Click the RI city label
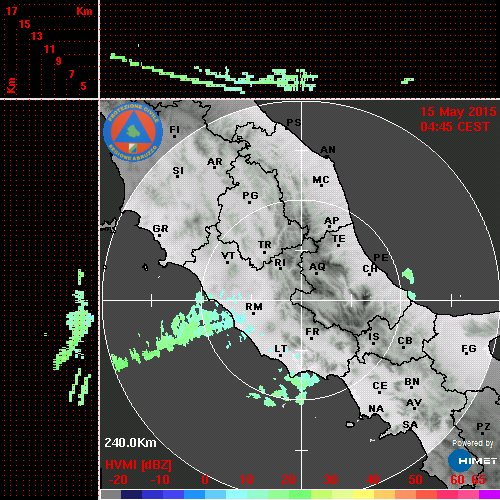500x500 pixels. (x=280, y=263)
